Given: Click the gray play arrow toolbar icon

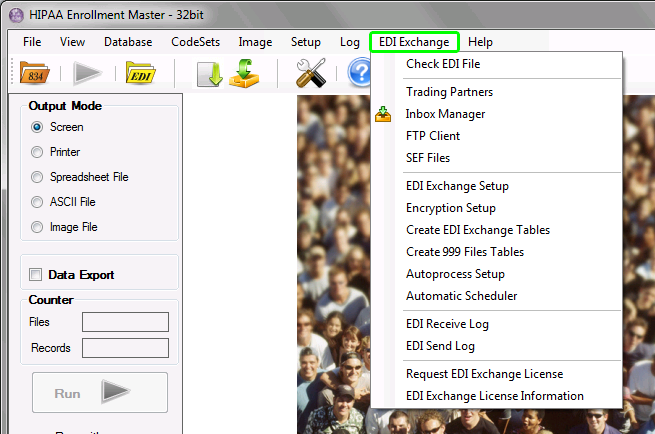Looking at the screenshot, I should [87, 73].
